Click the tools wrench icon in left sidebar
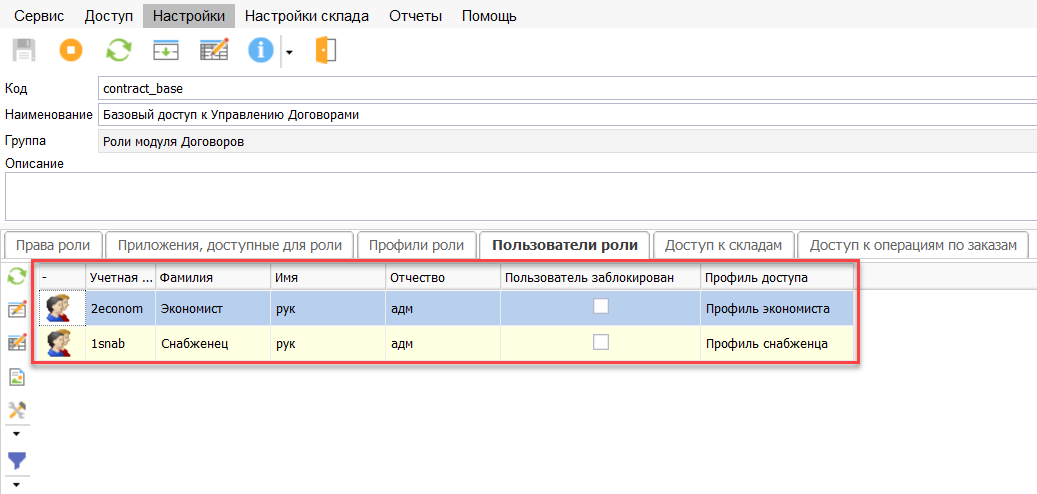The width and height of the screenshot is (1037, 494). click(x=17, y=411)
